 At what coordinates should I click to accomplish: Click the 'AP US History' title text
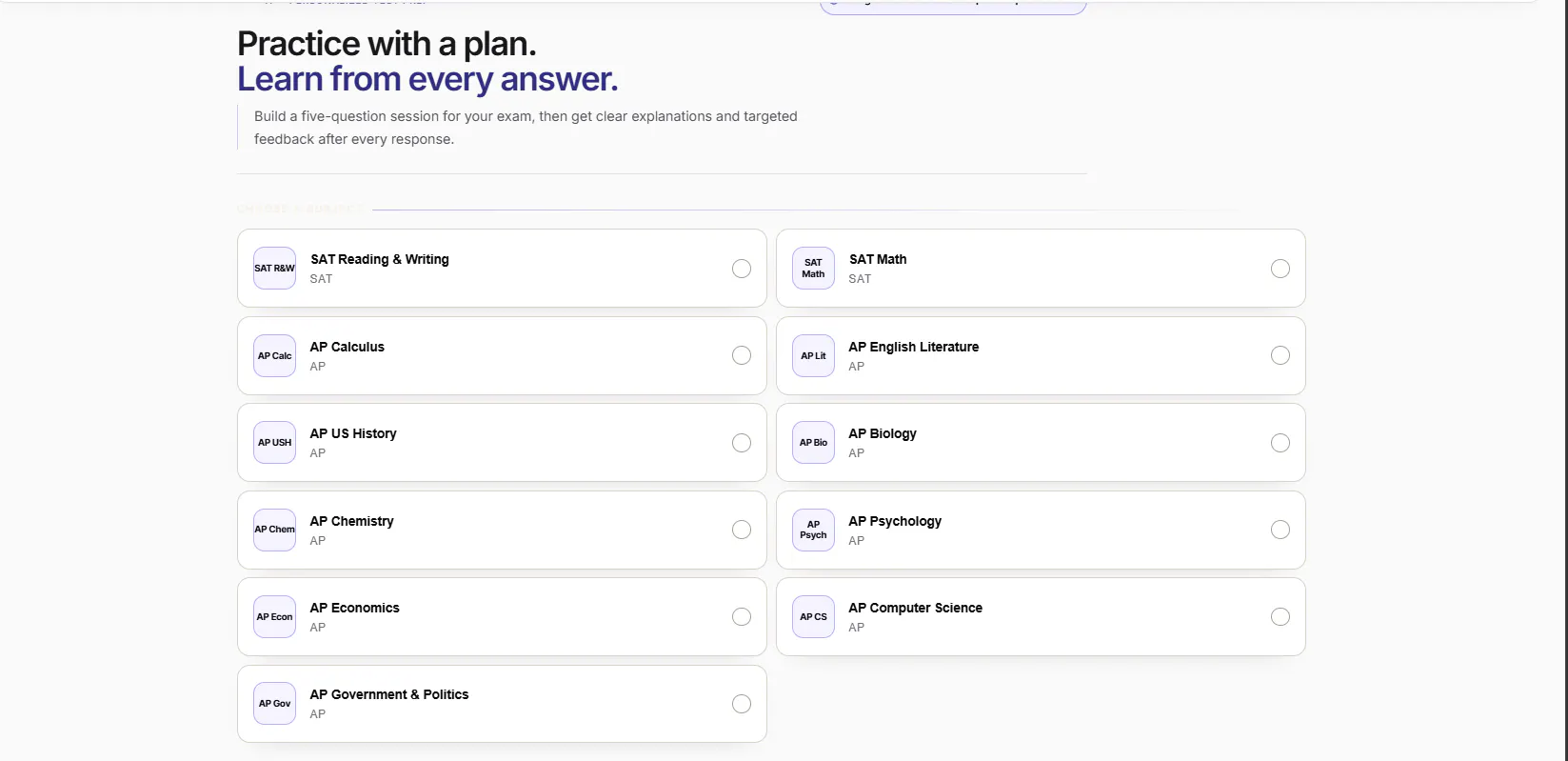point(353,433)
